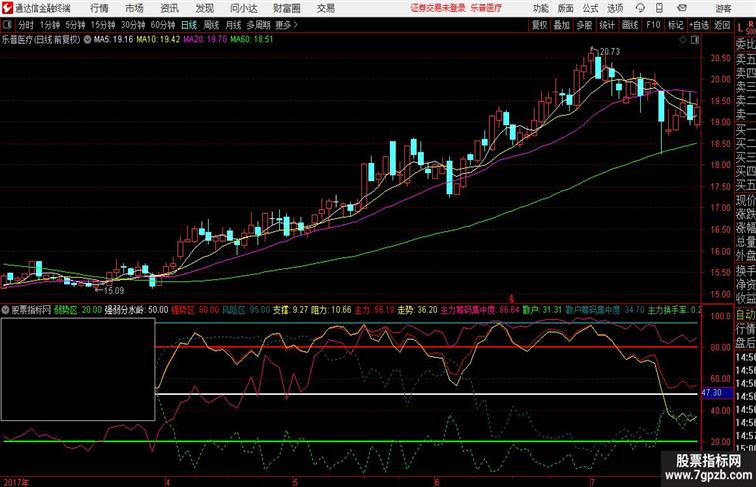Switch to 30分钟 period tab

pyautogui.click(x=133, y=25)
